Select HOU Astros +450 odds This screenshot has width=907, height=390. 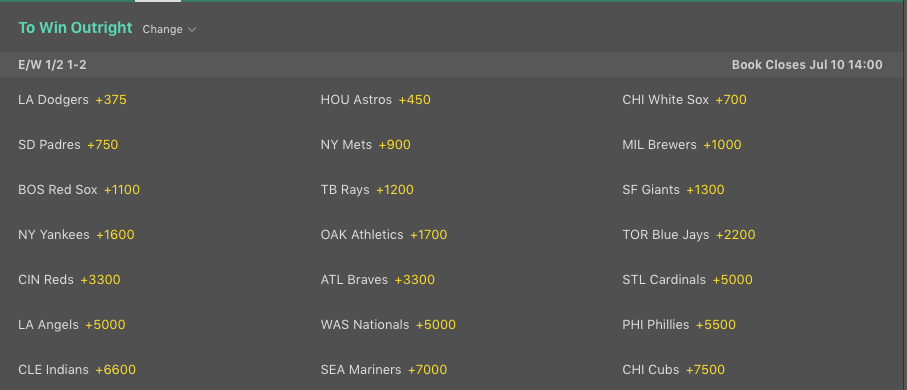(x=375, y=100)
